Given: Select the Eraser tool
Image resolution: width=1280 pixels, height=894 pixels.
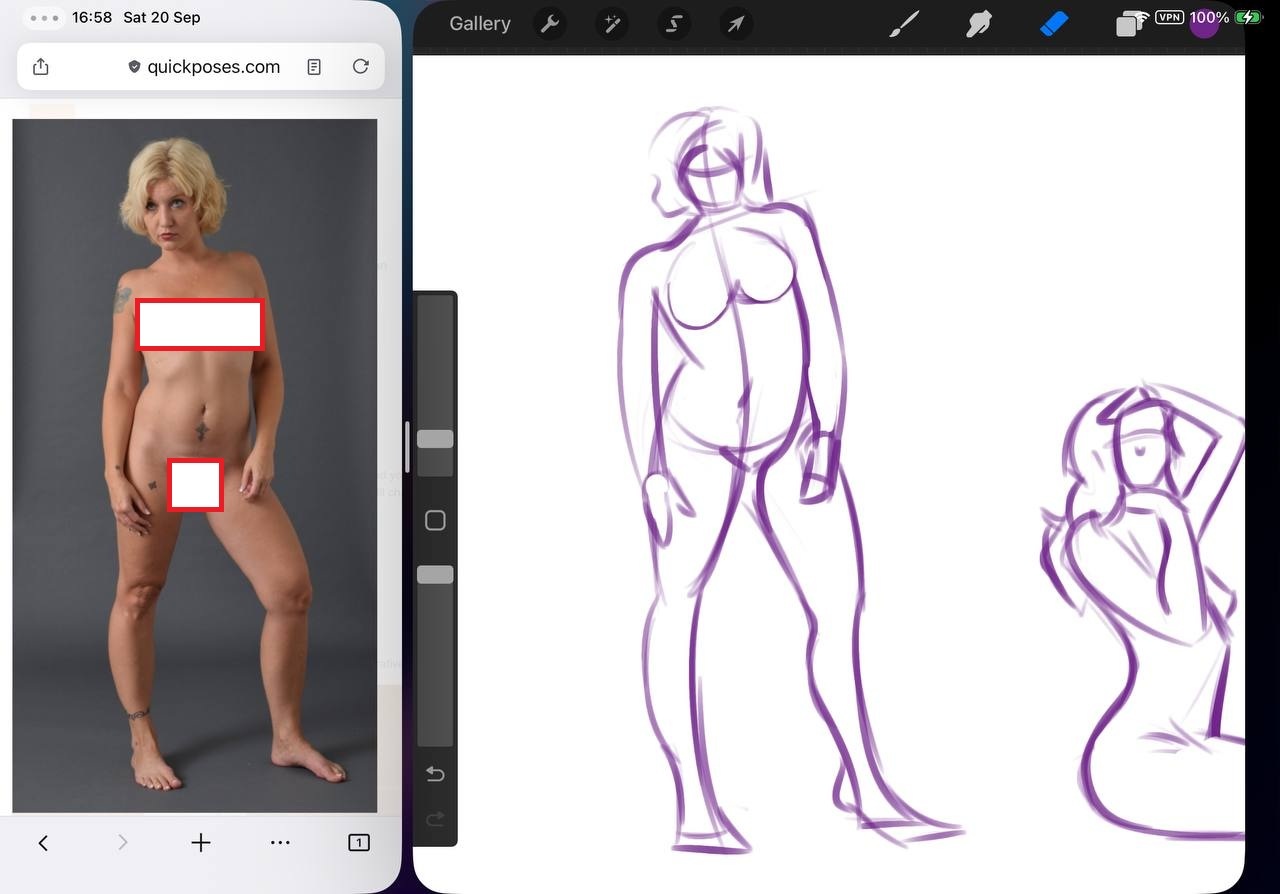Looking at the screenshot, I should 1054,24.
